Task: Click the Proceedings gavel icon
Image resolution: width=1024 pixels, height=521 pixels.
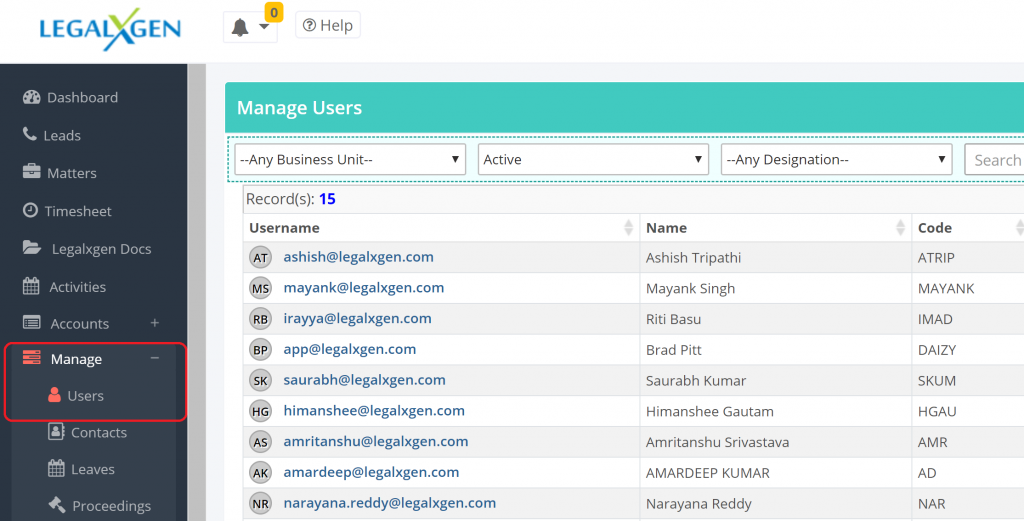Action: (x=56, y=505)
